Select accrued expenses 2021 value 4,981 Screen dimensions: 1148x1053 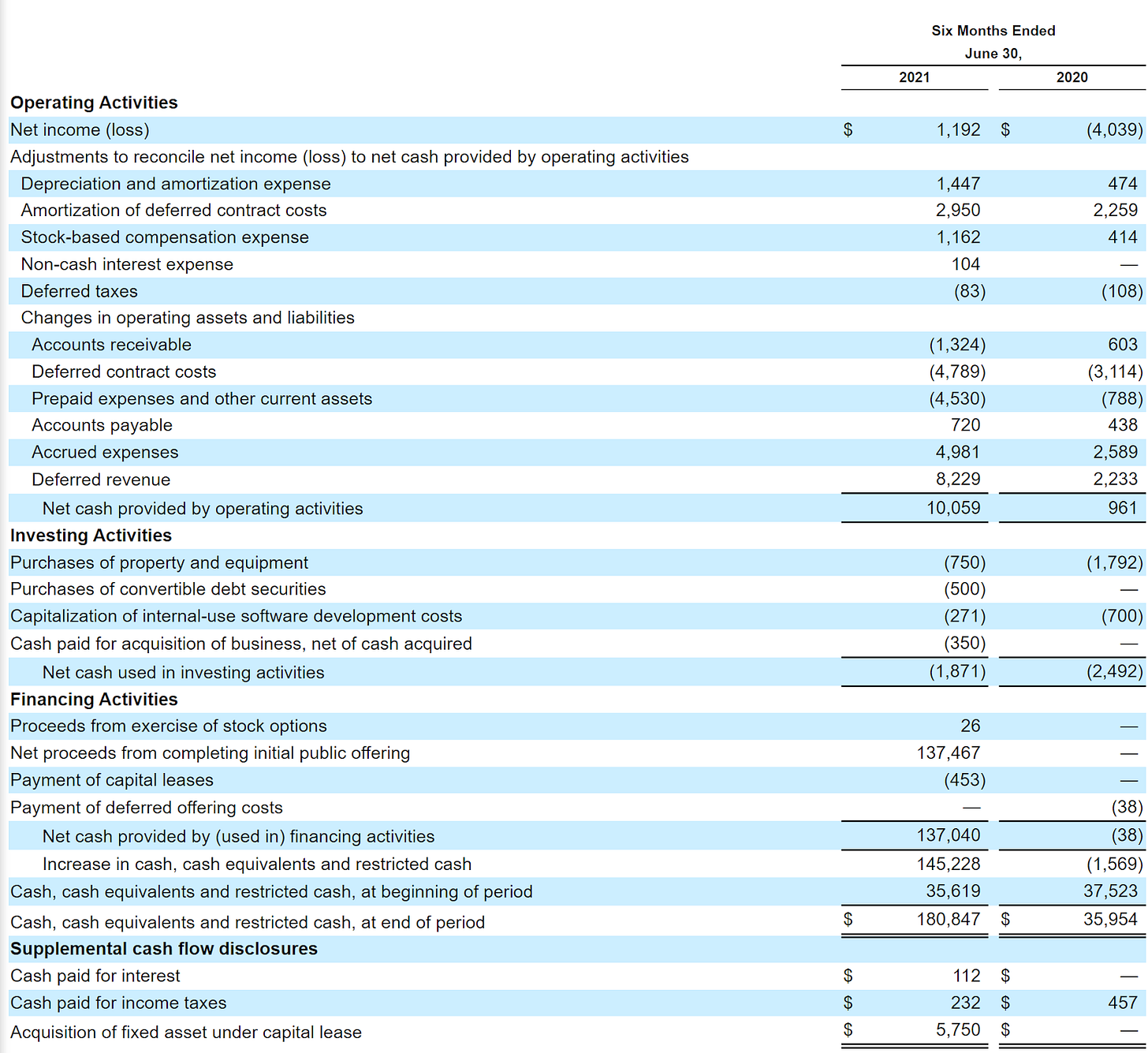[958, 452]
